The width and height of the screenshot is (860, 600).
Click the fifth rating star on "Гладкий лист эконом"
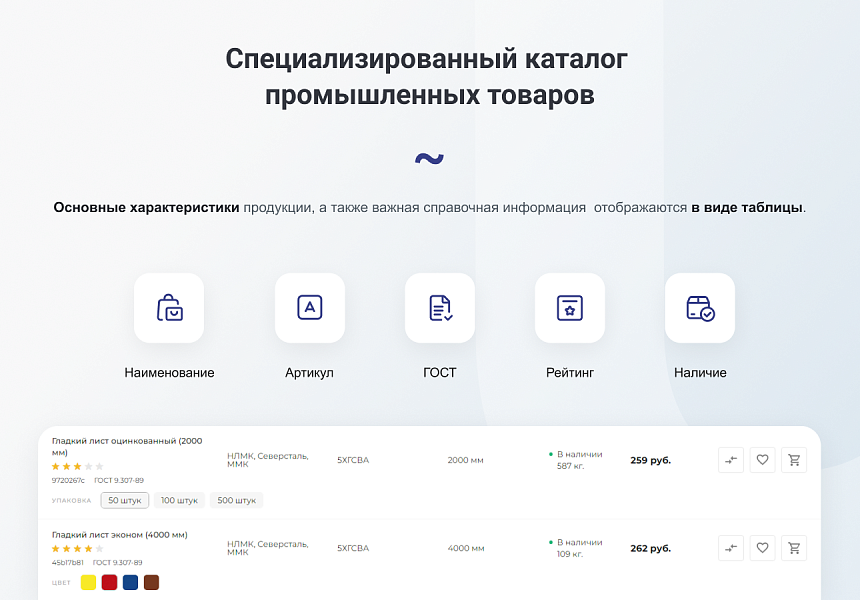(x=99, y=548)
